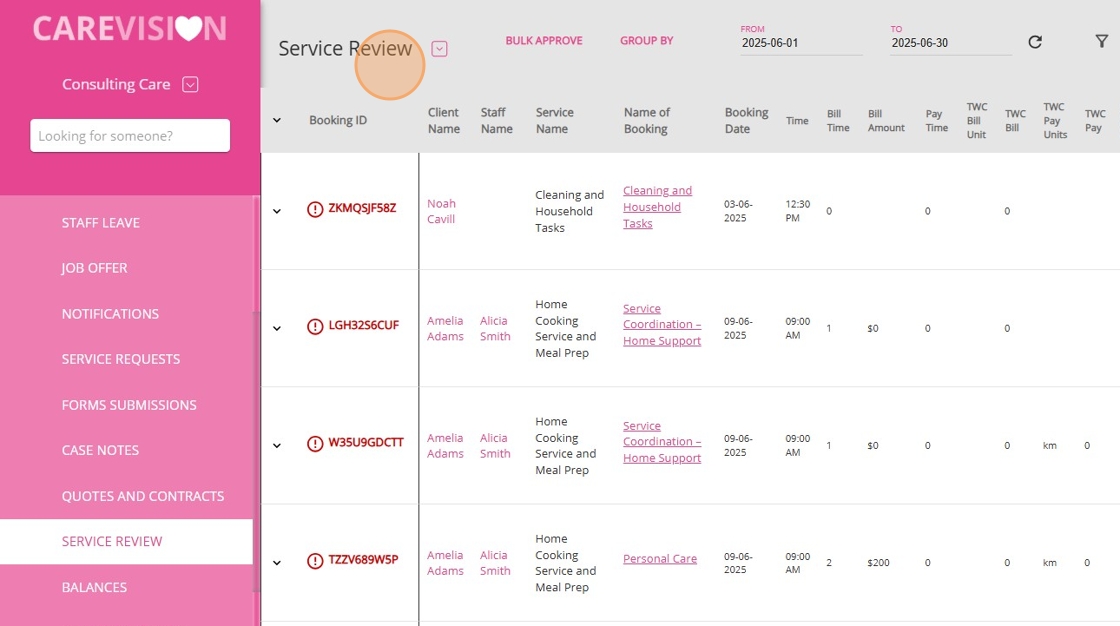Open Service Coordination link for LGH32S6CUF row
The image size is (1120, 626).
click(x=661, y=324)
